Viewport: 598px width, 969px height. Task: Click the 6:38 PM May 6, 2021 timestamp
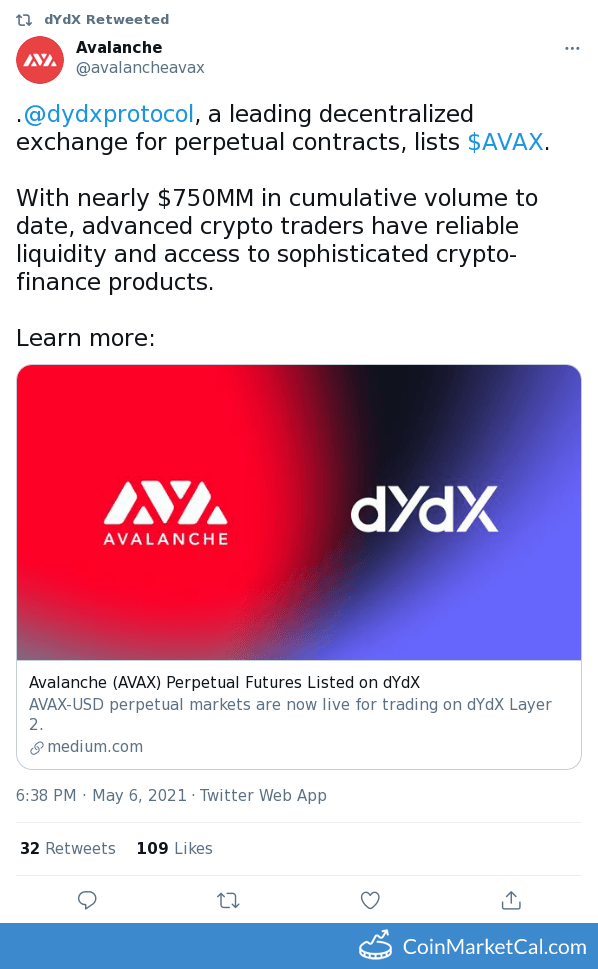point(101,795)
